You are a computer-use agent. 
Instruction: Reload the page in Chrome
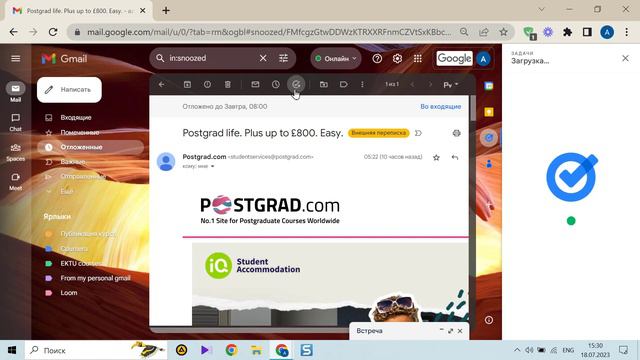(53, 32)
